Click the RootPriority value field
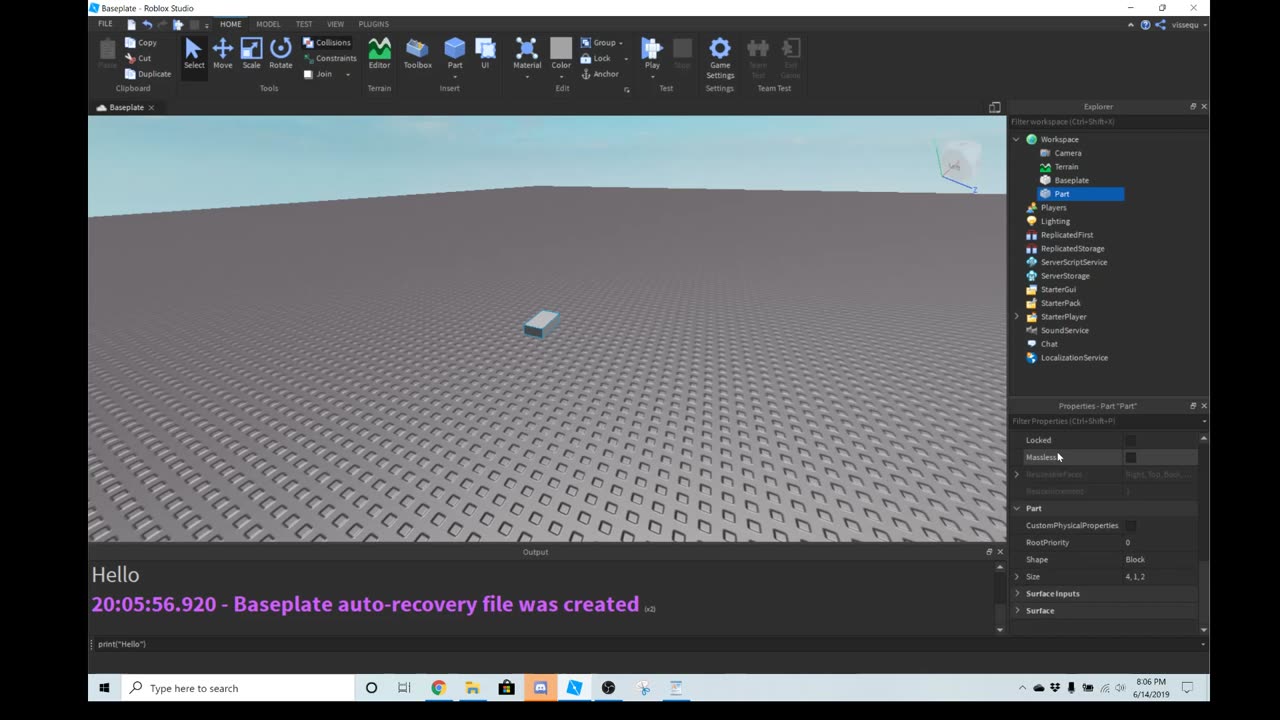Image resolution: width=1280 pixels, height=720 pixels. point(1161,542)
